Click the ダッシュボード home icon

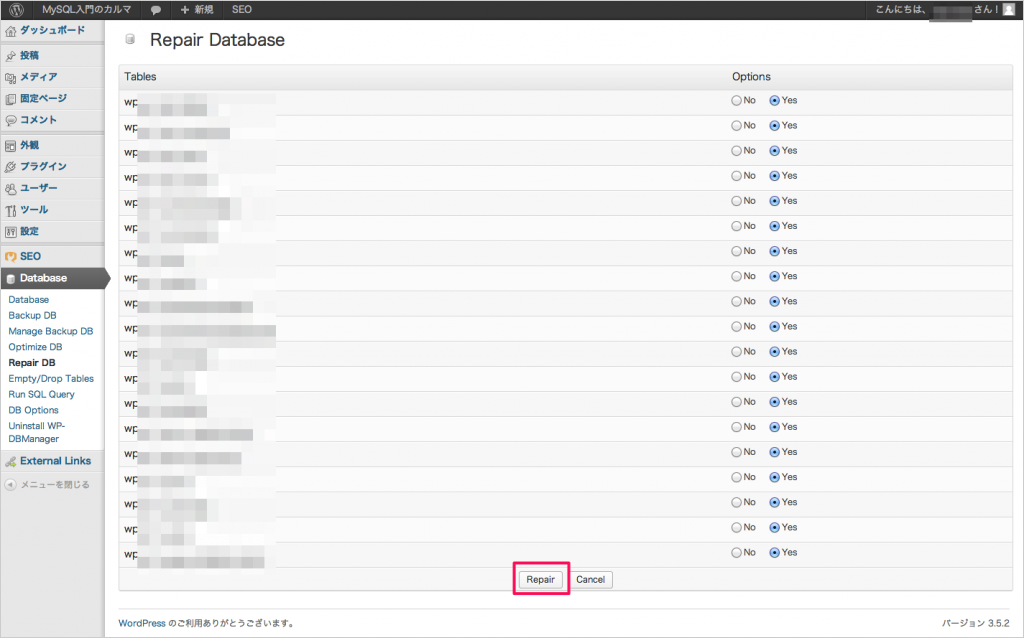[10, 31]
